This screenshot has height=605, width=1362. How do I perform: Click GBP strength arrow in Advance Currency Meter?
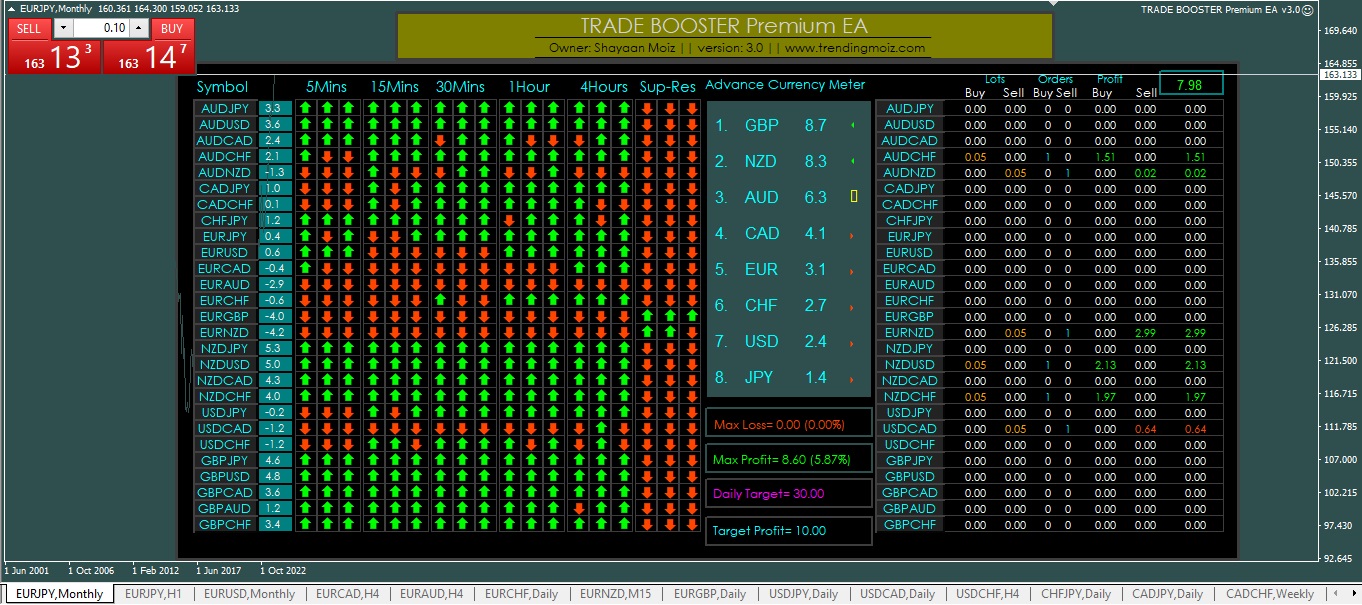pos(851,124)
